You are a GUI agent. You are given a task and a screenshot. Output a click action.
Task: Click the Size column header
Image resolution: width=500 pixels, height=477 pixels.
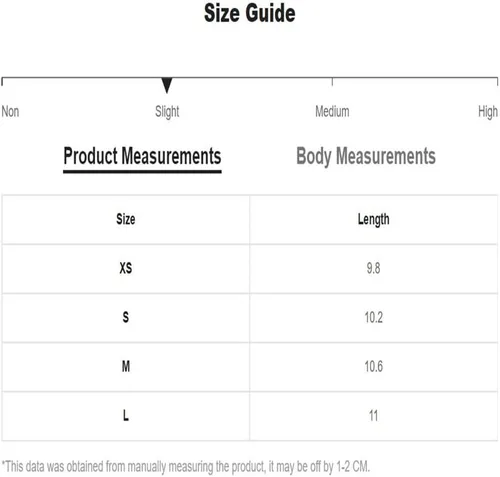click(x=126, y=219)
